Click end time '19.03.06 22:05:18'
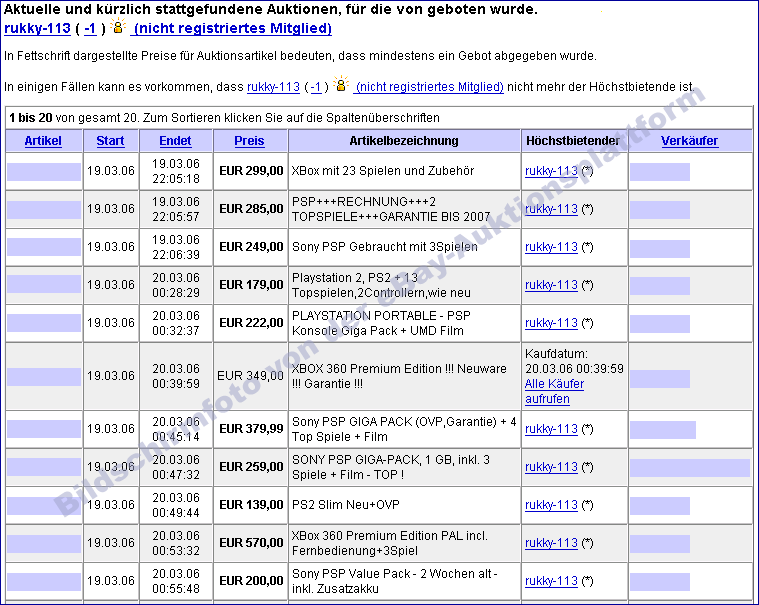 [176, 171]
